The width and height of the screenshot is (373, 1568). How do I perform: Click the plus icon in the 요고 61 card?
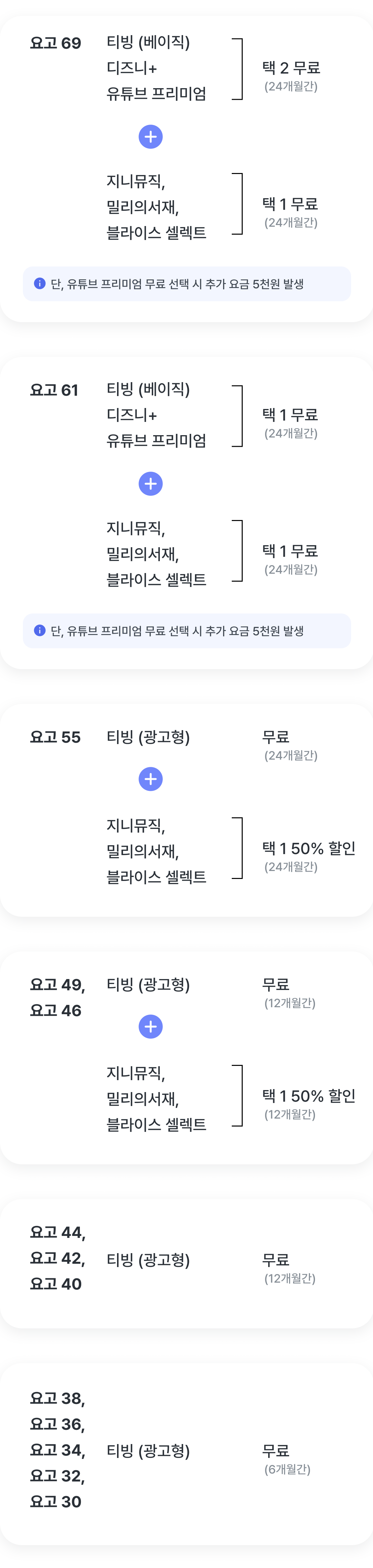[x=150, y=484]
